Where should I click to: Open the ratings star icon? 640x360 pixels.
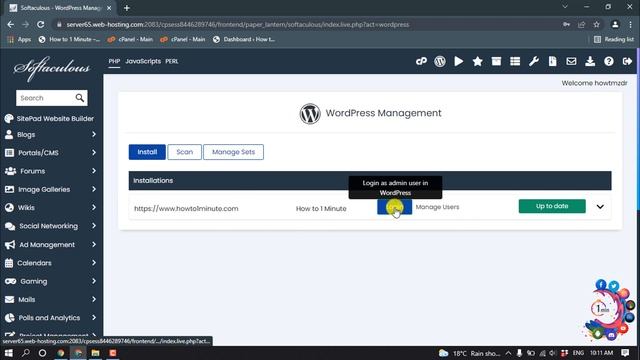pos(477,61)
